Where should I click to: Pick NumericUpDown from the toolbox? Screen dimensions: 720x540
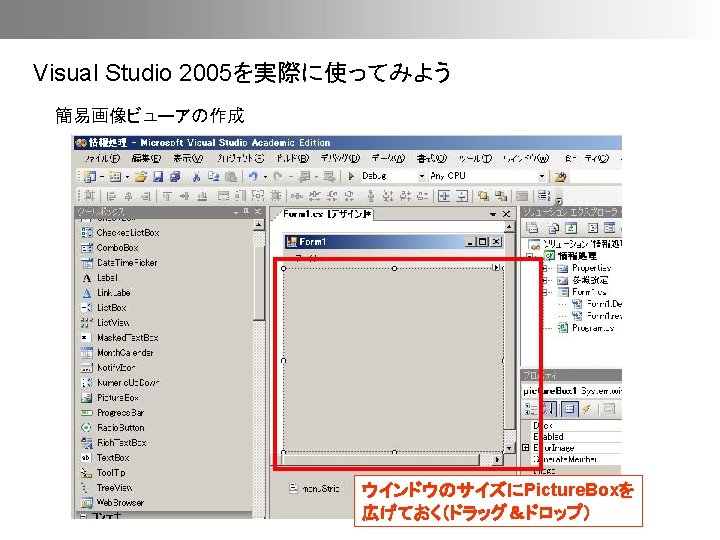point(120,383)
